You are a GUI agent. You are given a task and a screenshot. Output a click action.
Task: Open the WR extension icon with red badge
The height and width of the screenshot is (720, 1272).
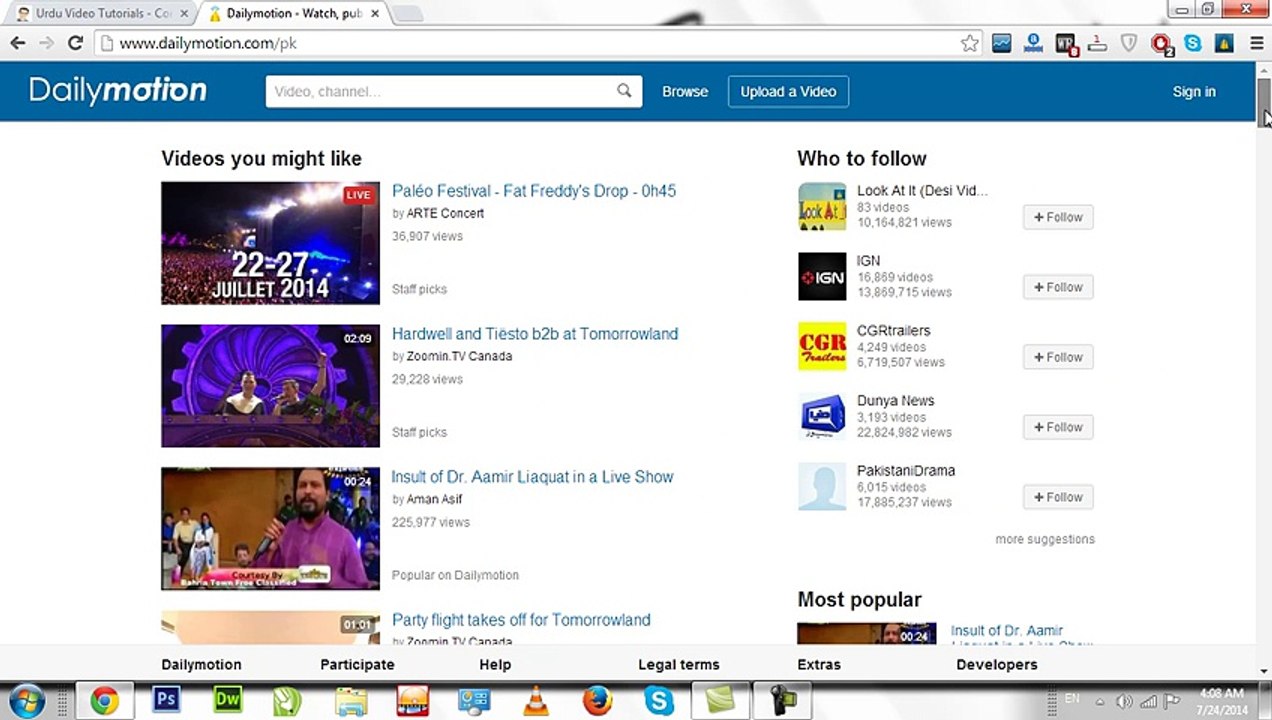tap(1065, 44)
